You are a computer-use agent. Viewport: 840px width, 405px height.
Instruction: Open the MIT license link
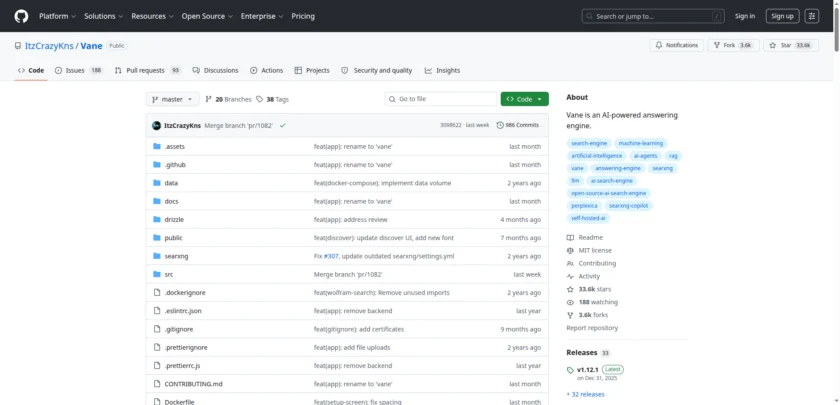tap(595, 250)
